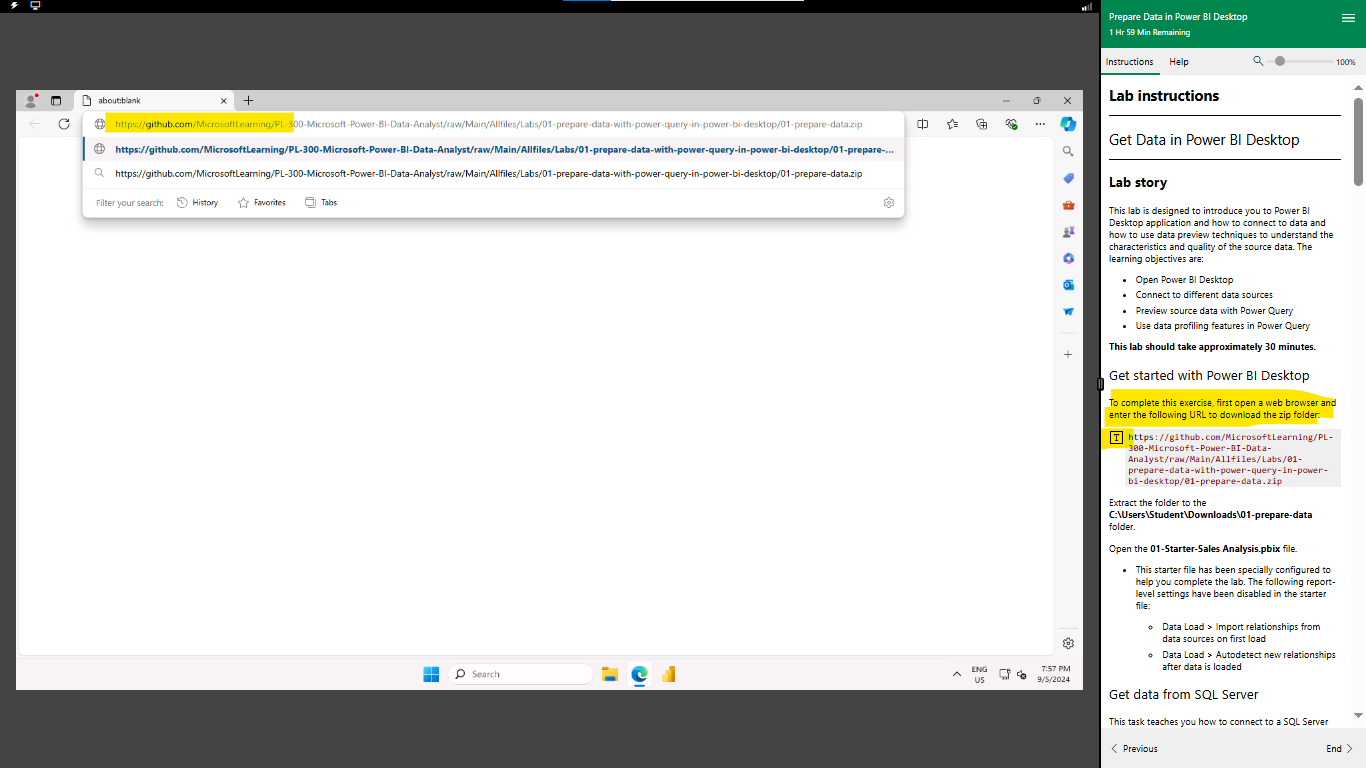Select the about:blank tab
This screenshot has height=768, width=1366.
[x=154, y=101]
